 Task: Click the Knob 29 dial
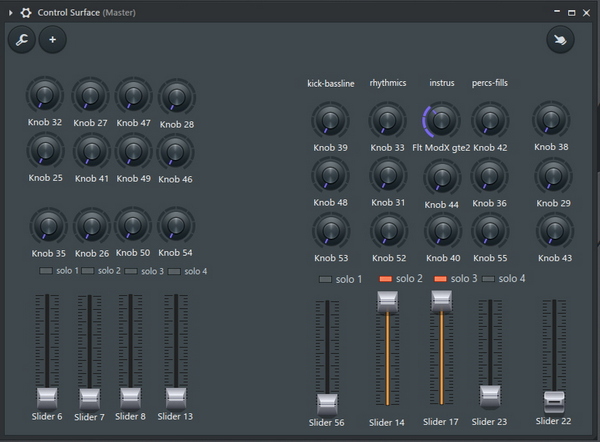click(553, 176)
